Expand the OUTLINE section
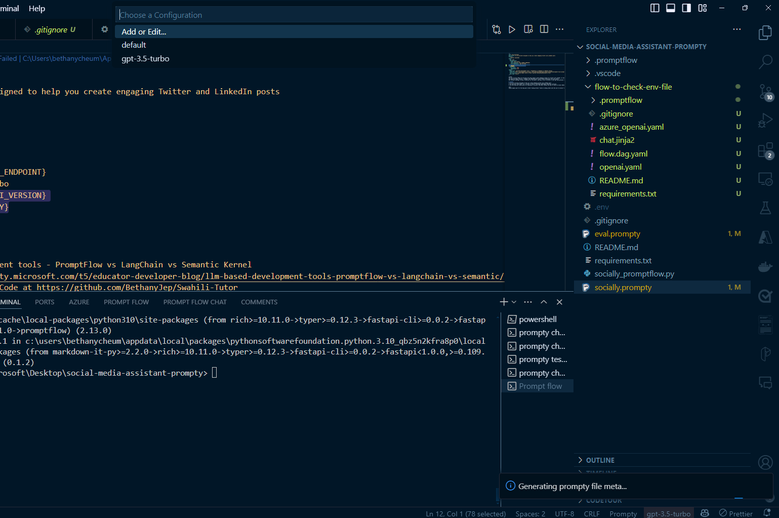 tap(600, 460)
